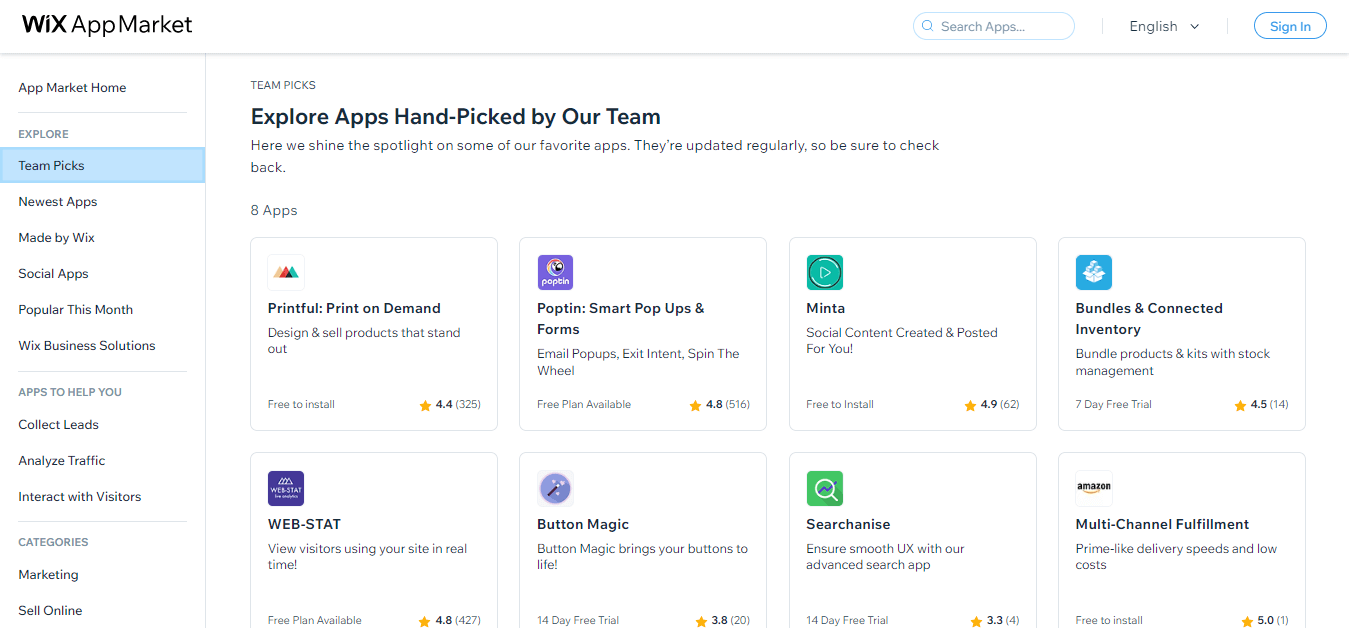Select Collect Leads in sidebar
This screenshot has width=1349, height=628.
[x=58, y=425]
